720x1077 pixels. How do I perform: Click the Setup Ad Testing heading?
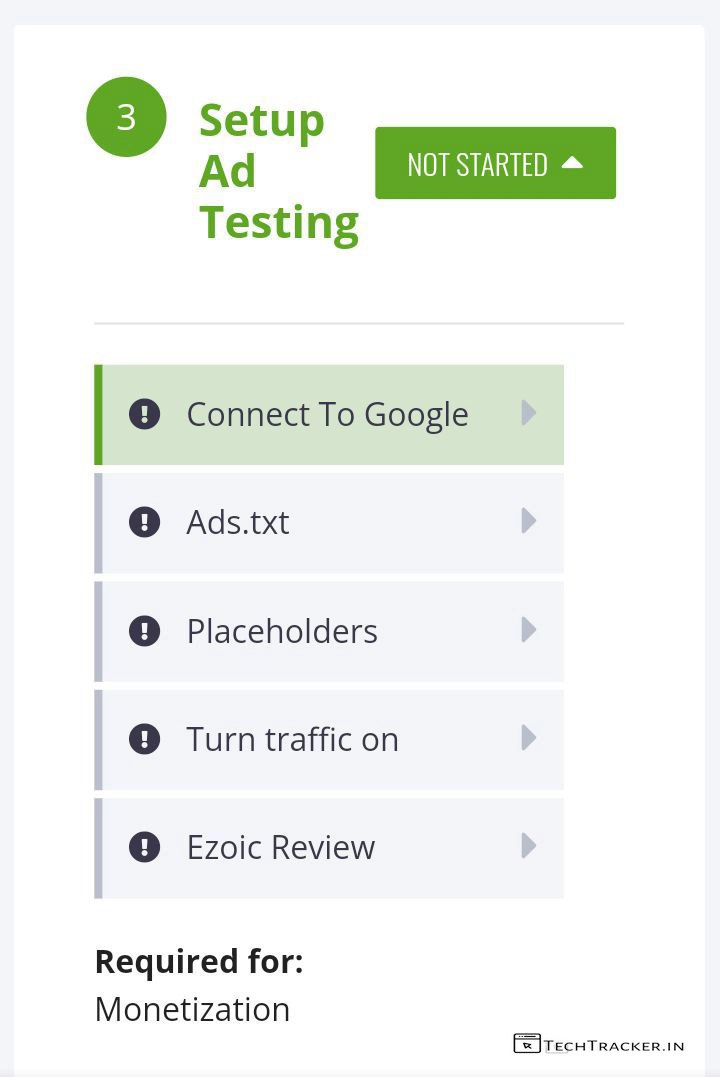click(277, 171)
